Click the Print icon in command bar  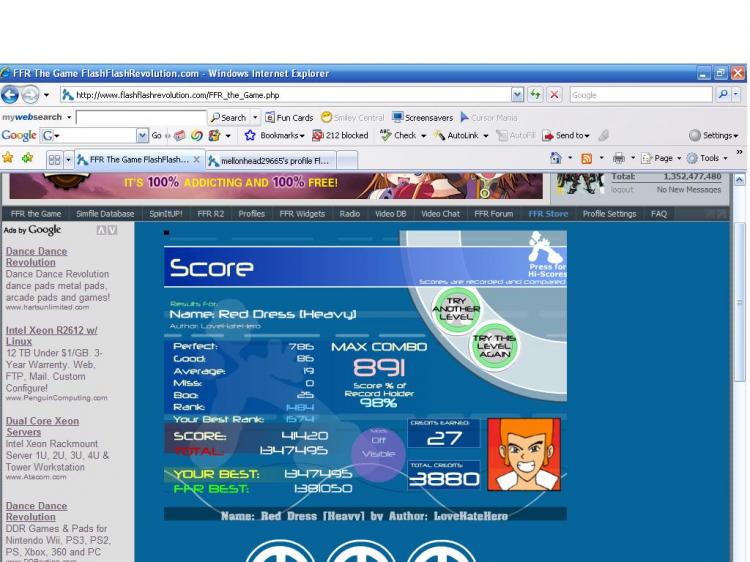click(619, 158)
